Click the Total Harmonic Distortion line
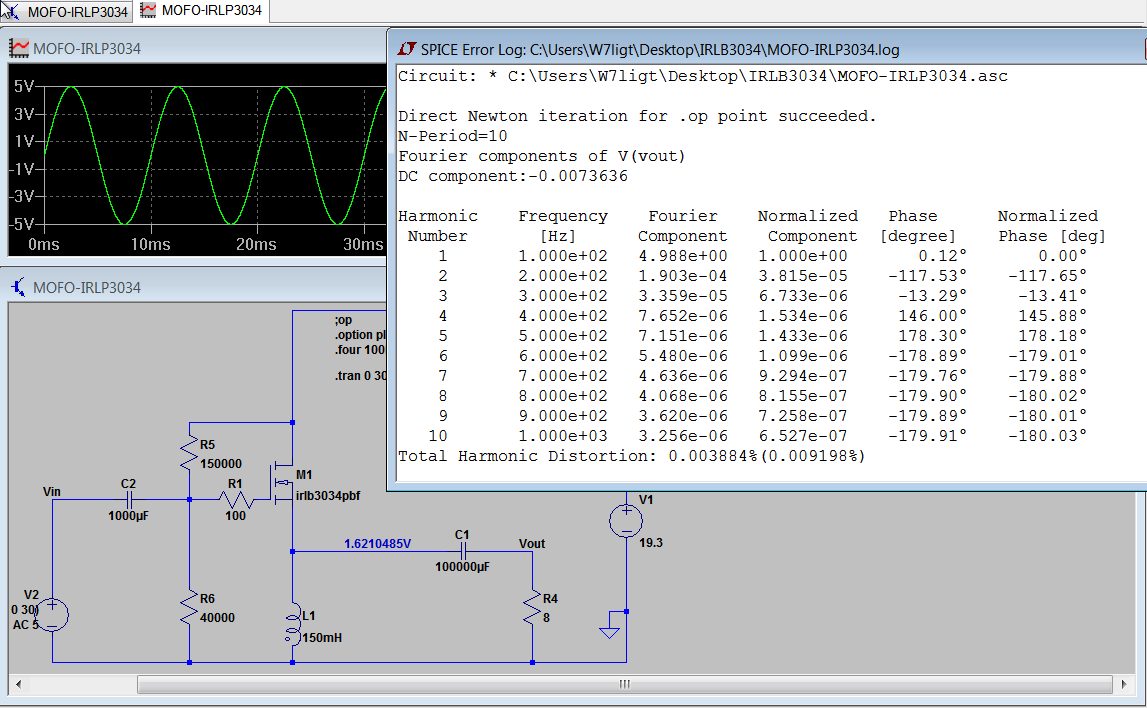The image size is (1147, 708). 631,456
